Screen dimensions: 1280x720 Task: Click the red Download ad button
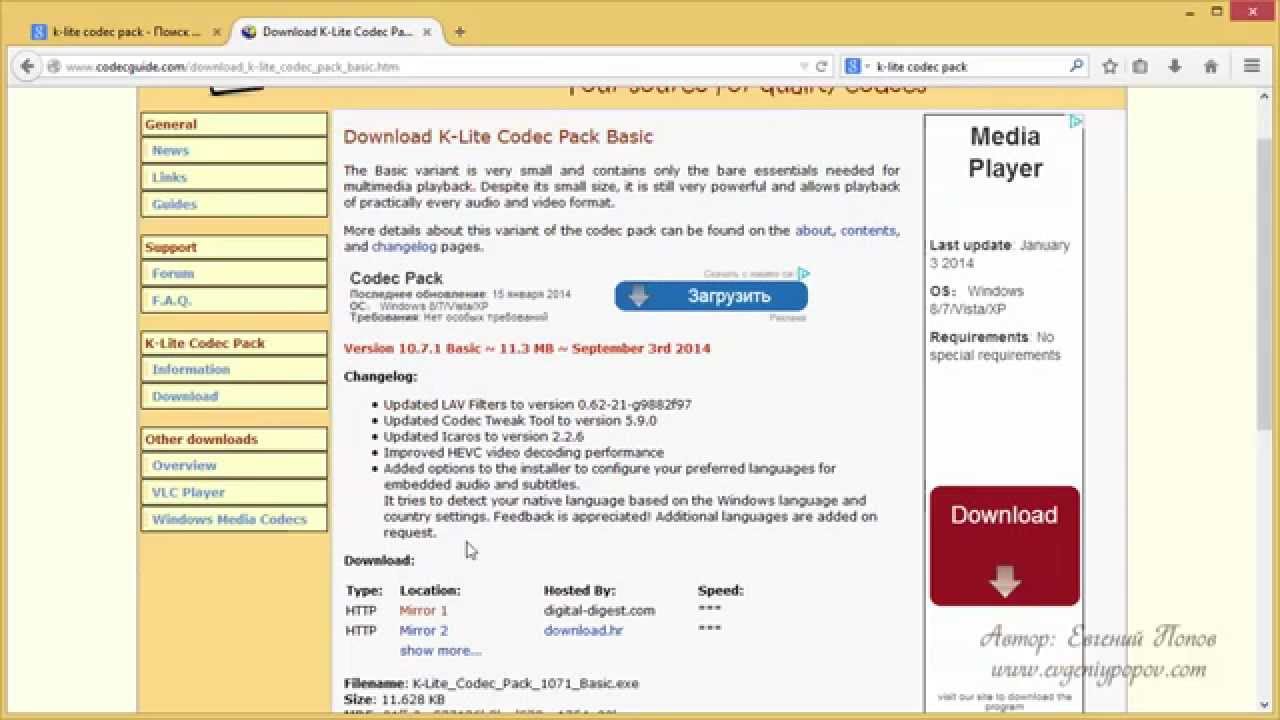(x=1004, y=546)
